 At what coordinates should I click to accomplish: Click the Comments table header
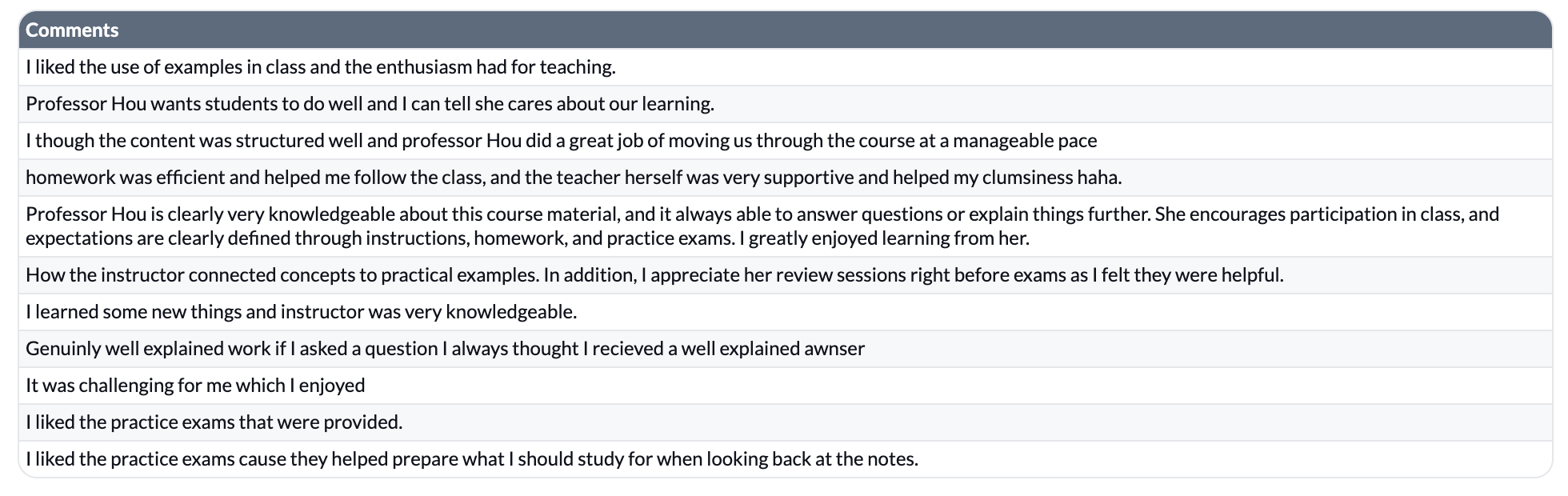pos(785,30)
